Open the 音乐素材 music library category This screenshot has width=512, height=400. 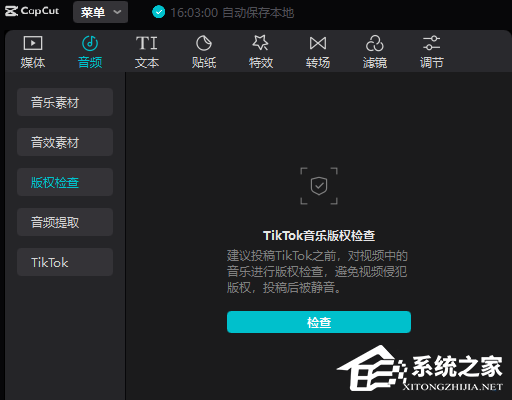click(65, 102)
